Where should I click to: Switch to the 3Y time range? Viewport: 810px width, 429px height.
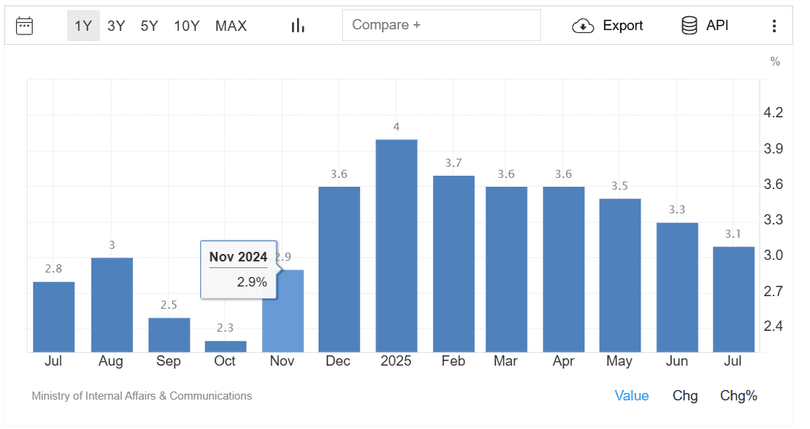pyautogui.click(x=116, y=26)
